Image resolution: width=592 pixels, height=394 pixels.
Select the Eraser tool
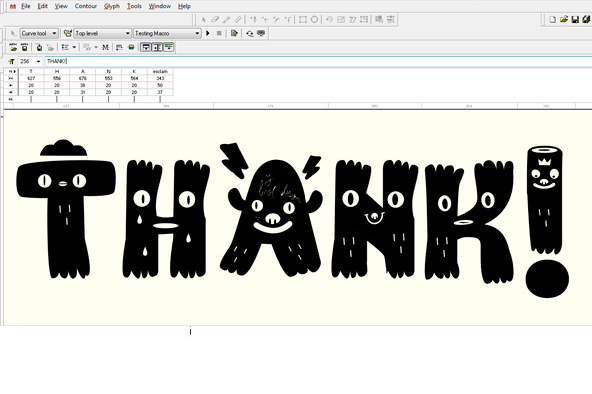pos(215,20)
